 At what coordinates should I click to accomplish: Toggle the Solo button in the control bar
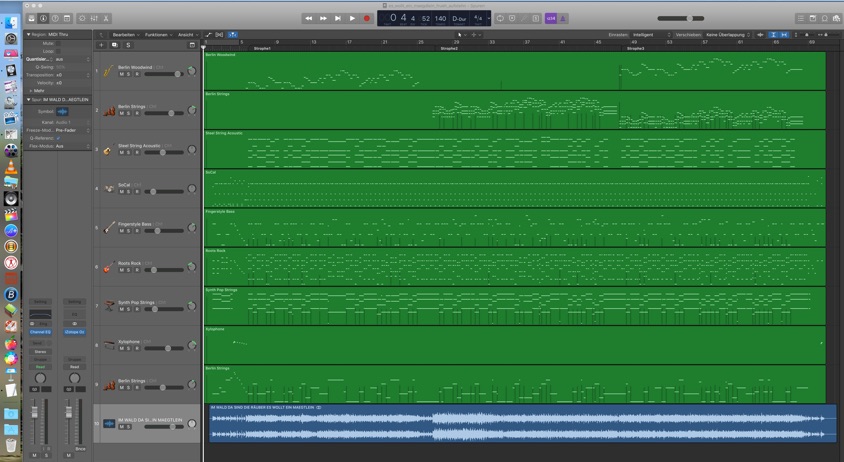(536, 18)
